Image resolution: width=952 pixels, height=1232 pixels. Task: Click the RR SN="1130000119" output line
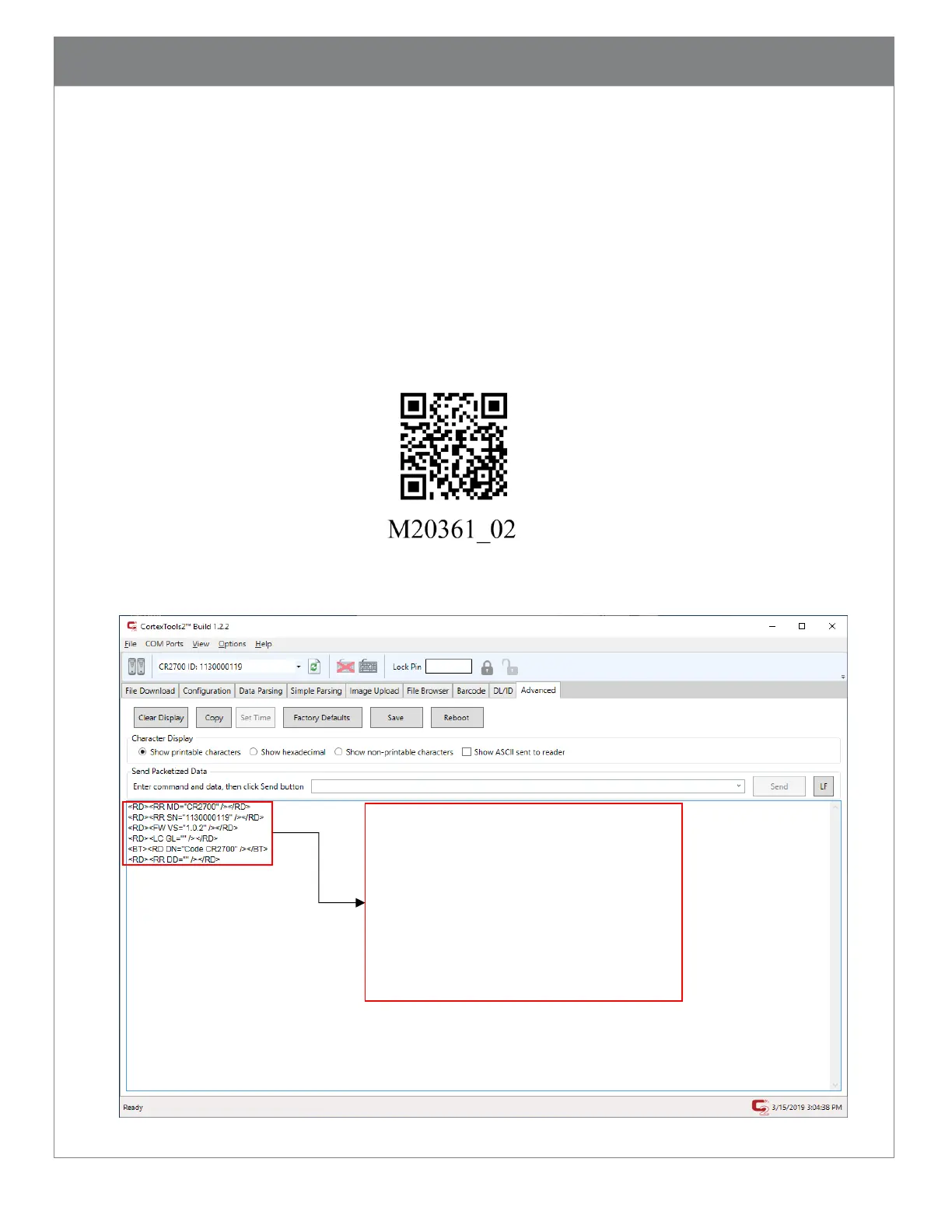[196, 817]
